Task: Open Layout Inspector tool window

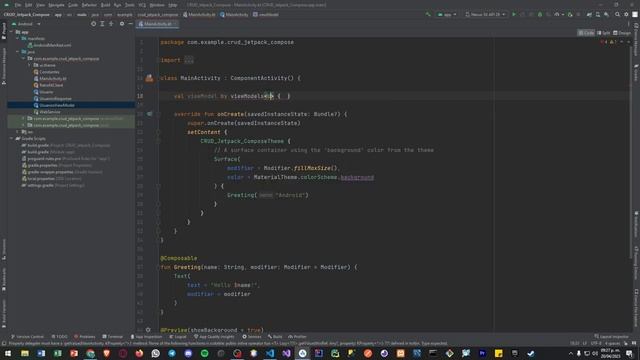Action: [611, 337]
